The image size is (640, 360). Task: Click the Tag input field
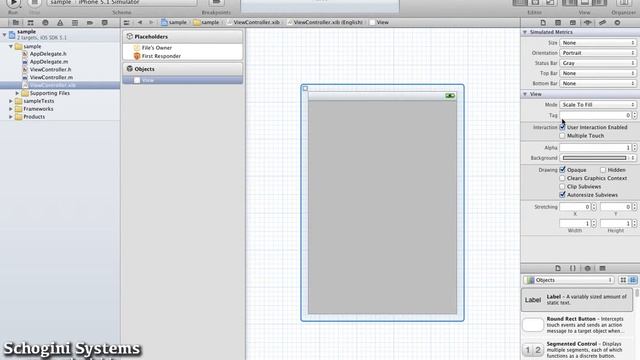[x=595, y=115]
